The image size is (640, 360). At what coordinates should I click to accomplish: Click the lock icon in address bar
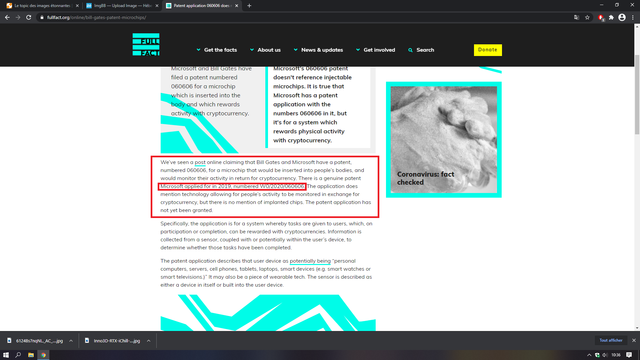coord(42,18)
